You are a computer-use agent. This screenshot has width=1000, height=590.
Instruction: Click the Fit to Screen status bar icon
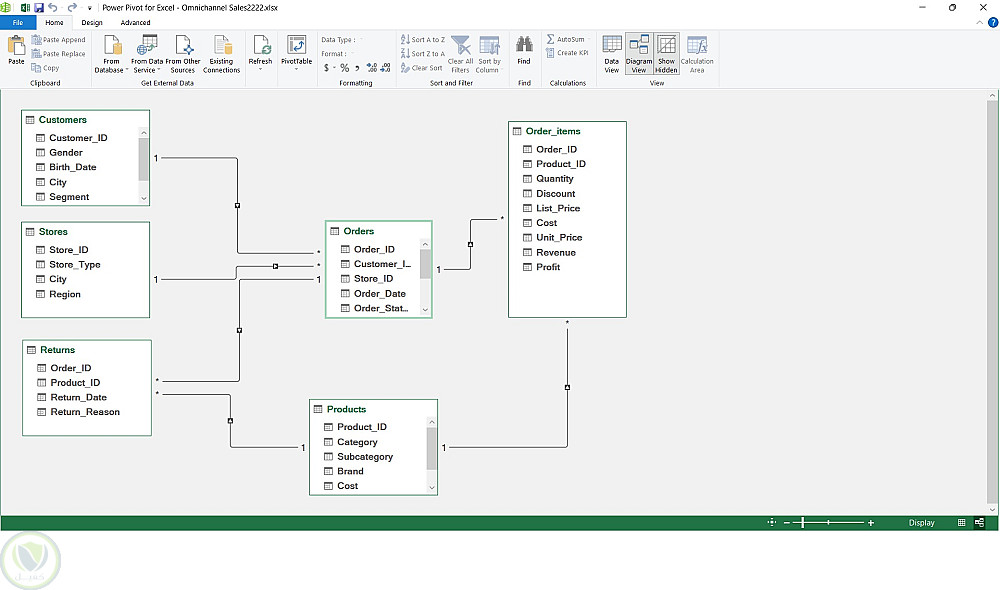(x=772, y=523)
